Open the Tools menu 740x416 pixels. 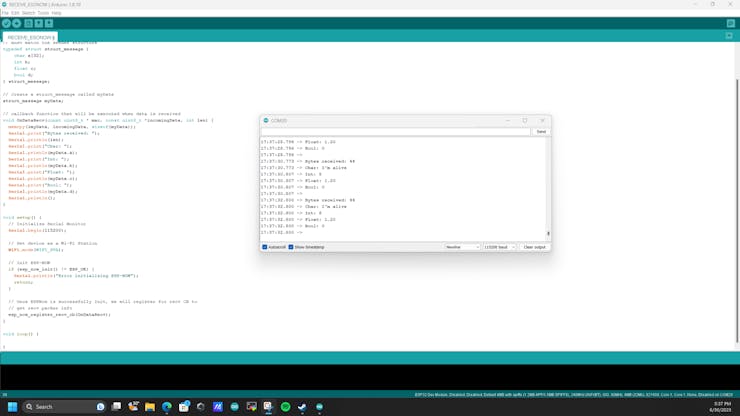click(x=43, y=13)
